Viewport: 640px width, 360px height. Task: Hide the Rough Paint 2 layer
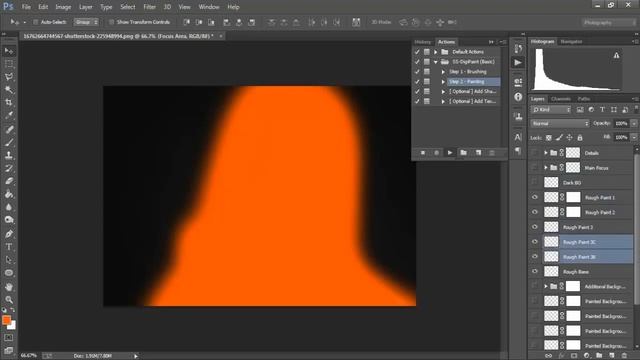click(535, 212)
